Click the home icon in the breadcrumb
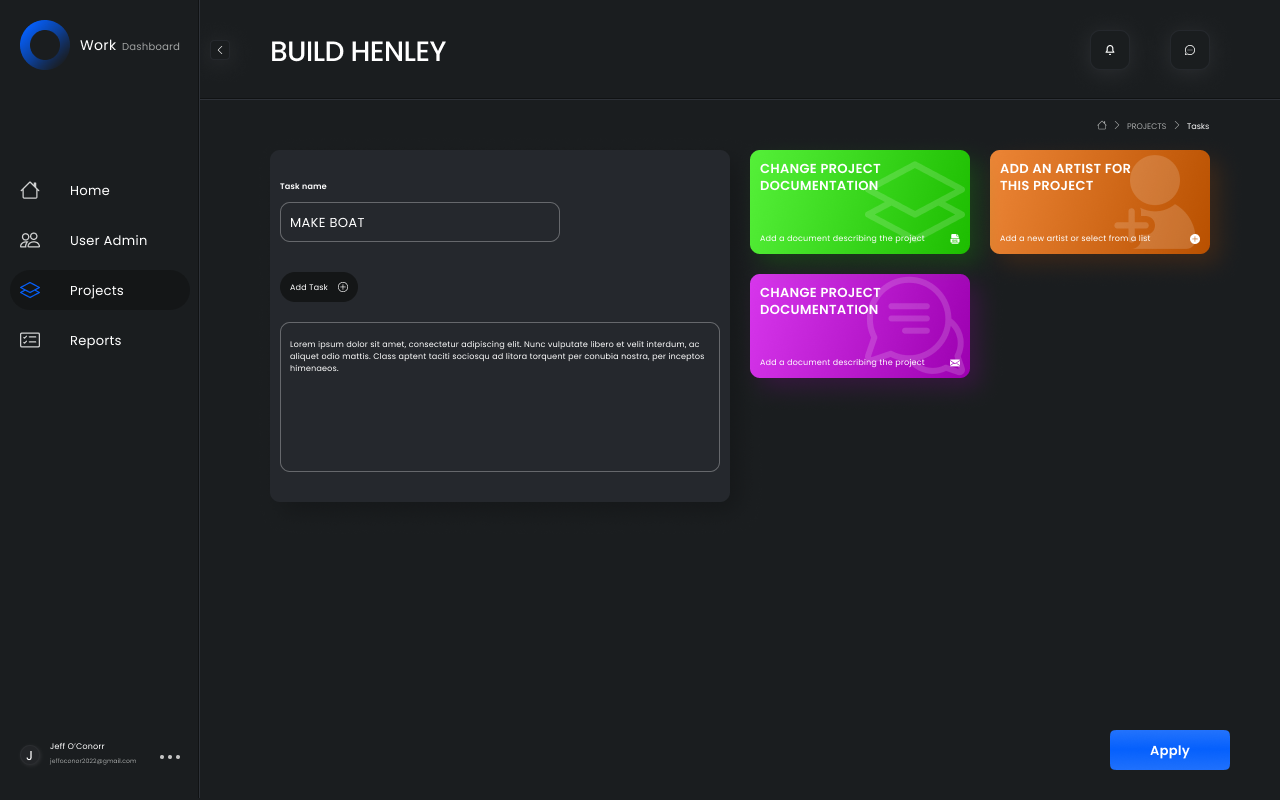 tap(1102, 125)
